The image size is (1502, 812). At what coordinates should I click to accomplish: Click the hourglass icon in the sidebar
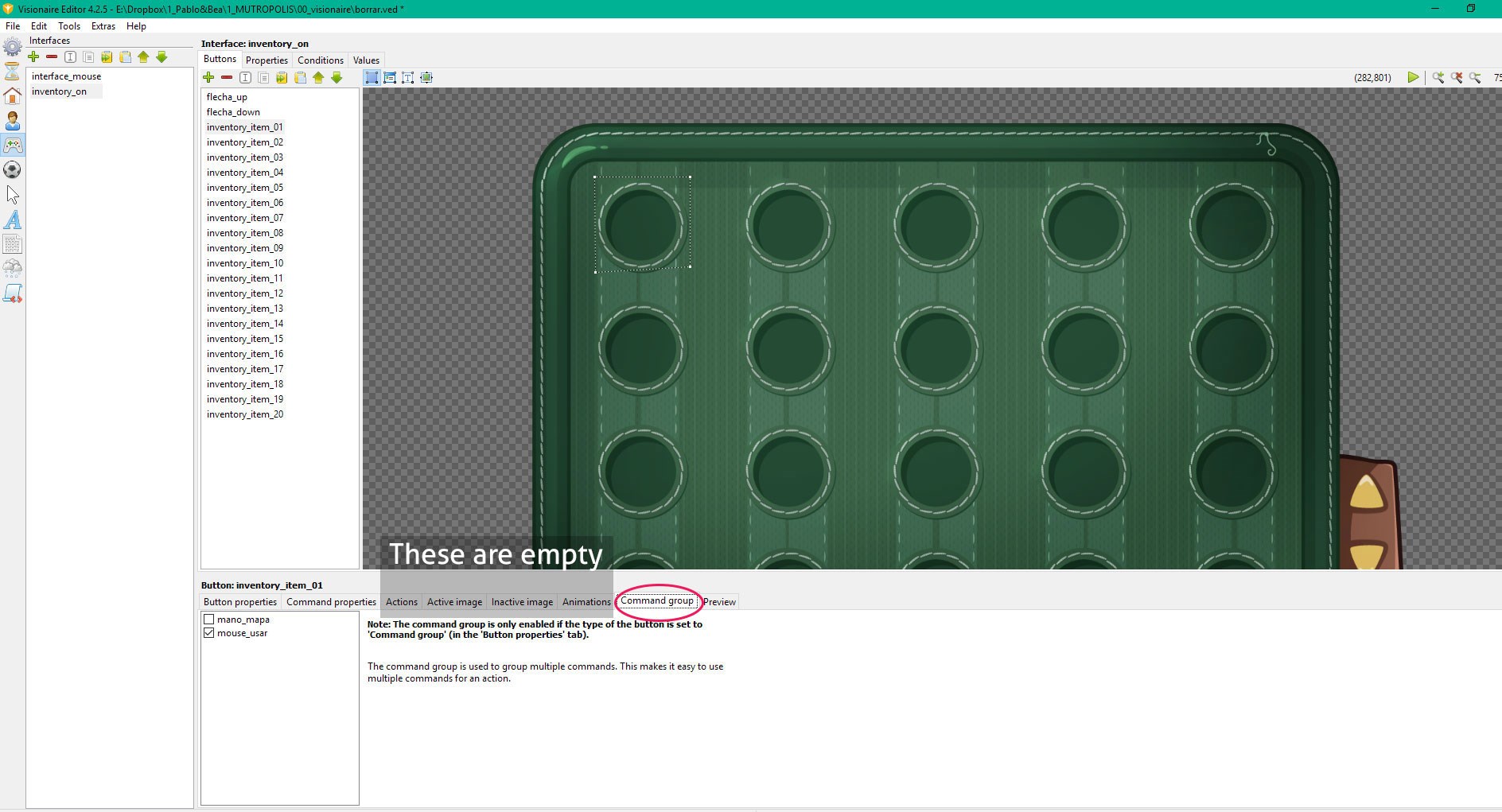point(13,72)
